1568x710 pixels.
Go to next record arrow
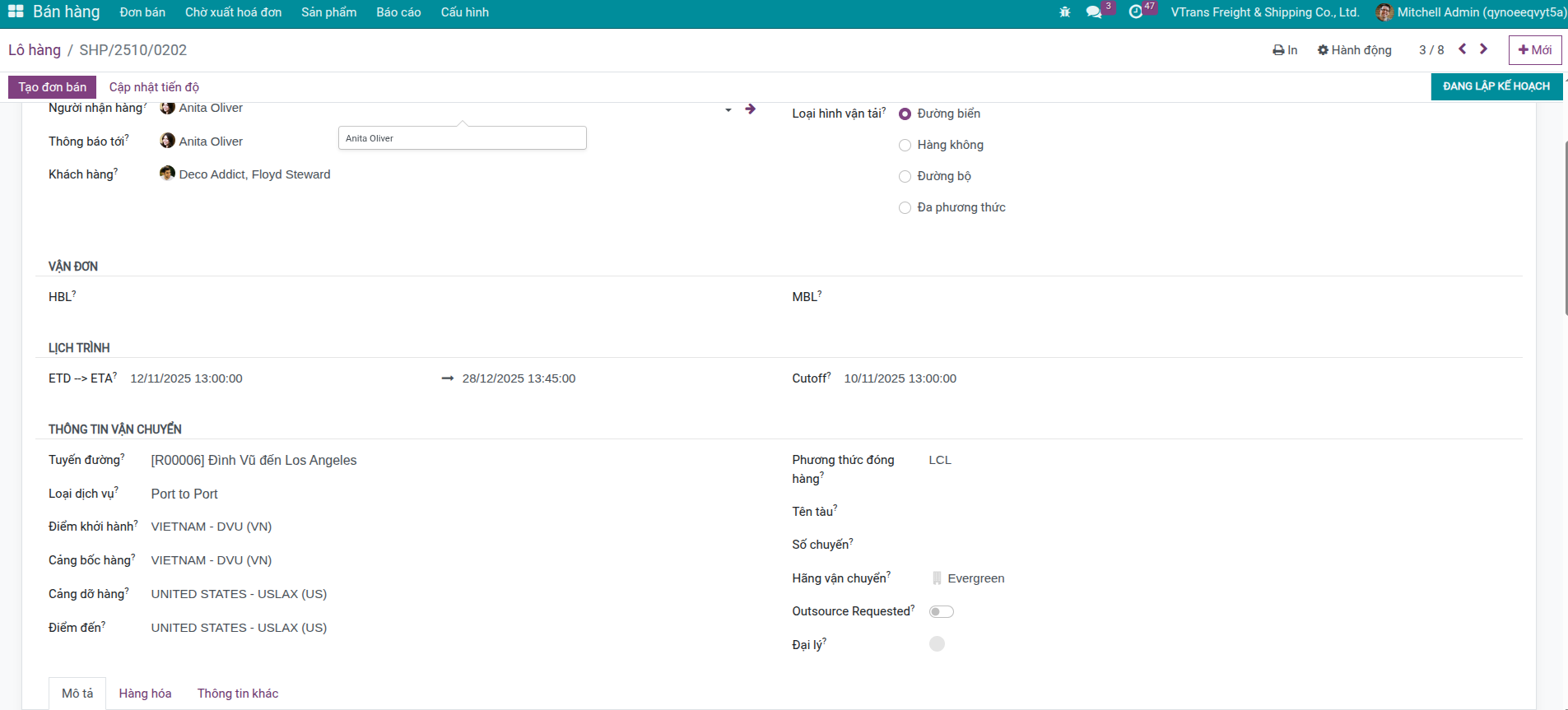point(1484,49)
